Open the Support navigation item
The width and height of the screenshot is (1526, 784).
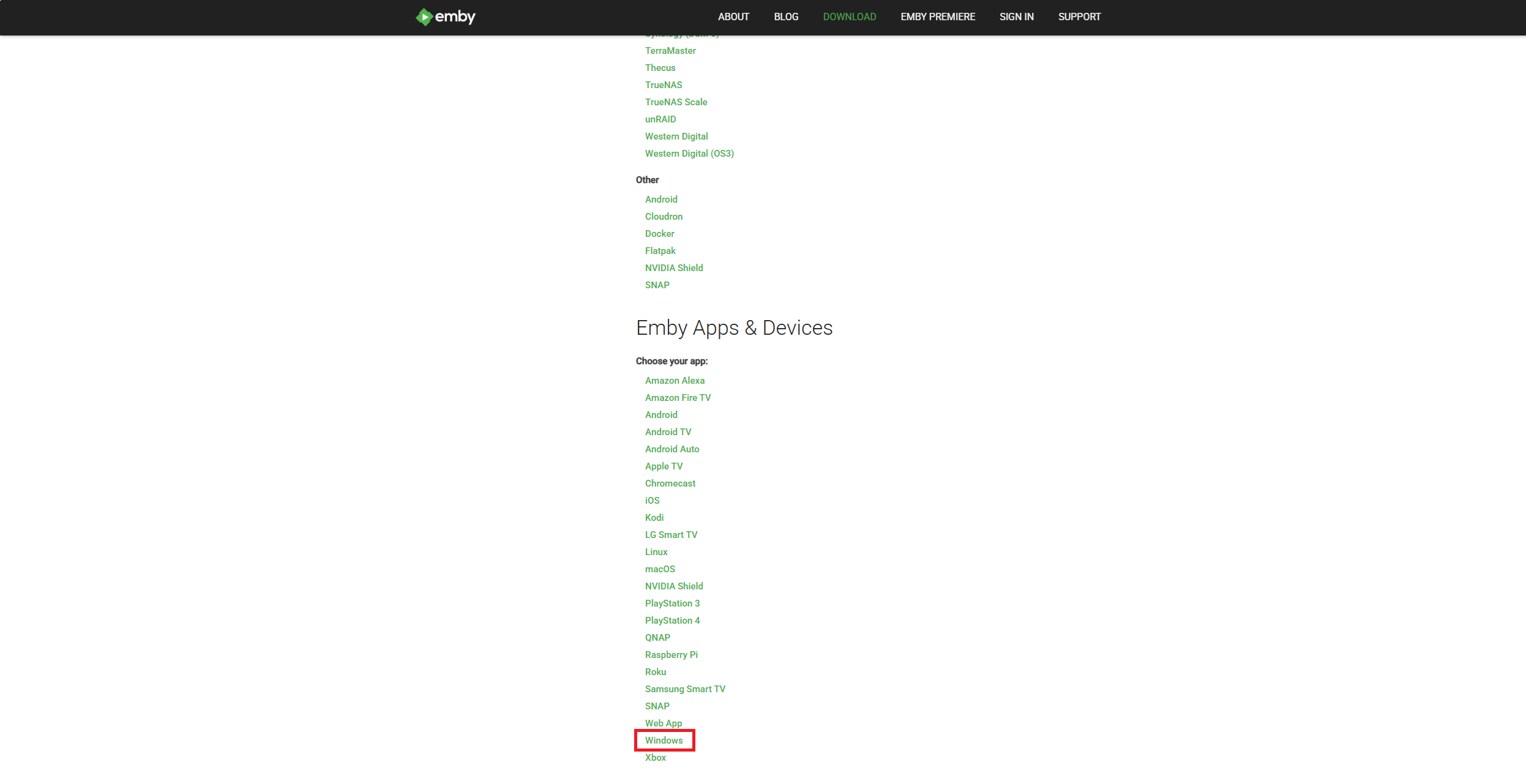click(x=1079, y=17)
